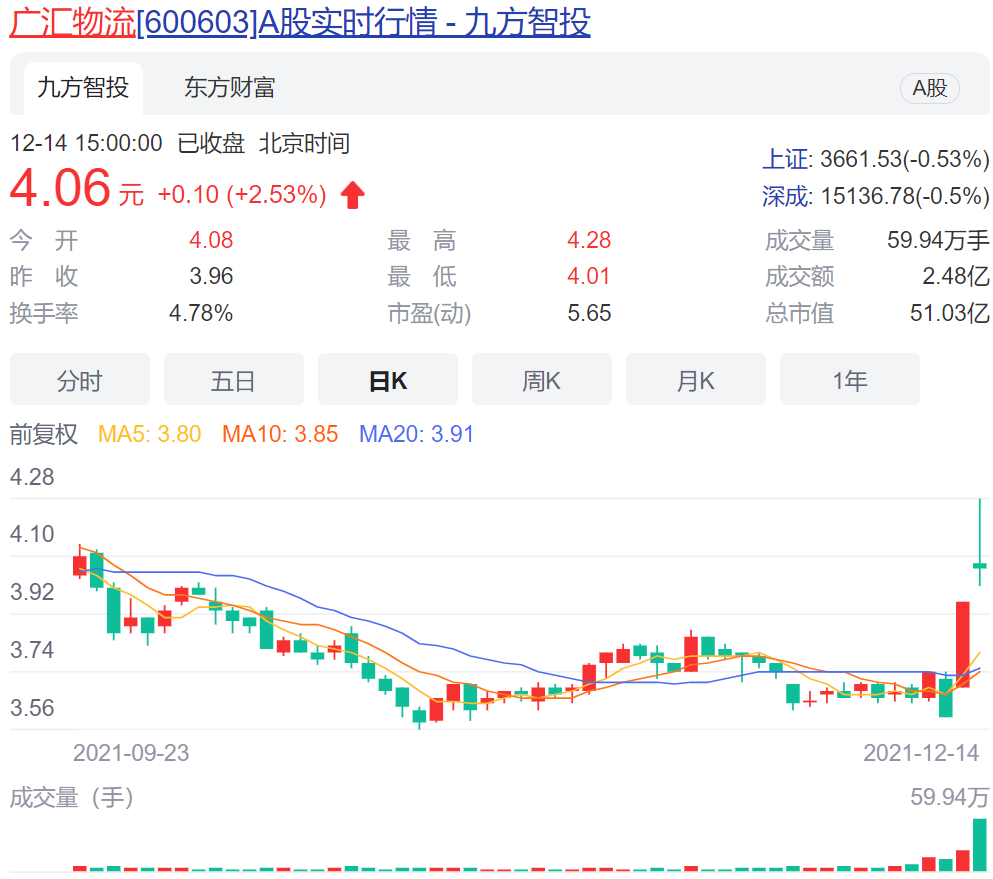The image size is (993, 879).
Task: Select the 五日 chart period
Action: coord(233,380)
